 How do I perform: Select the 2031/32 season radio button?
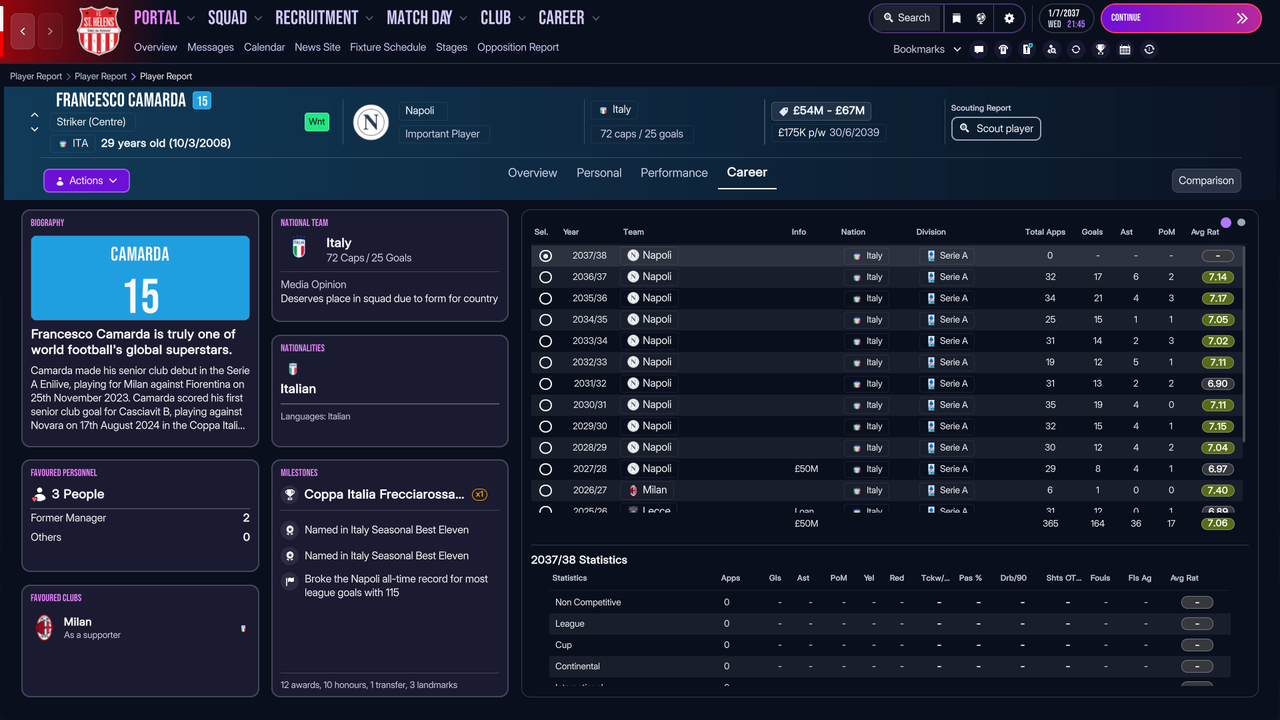click(x=545, y=383)
